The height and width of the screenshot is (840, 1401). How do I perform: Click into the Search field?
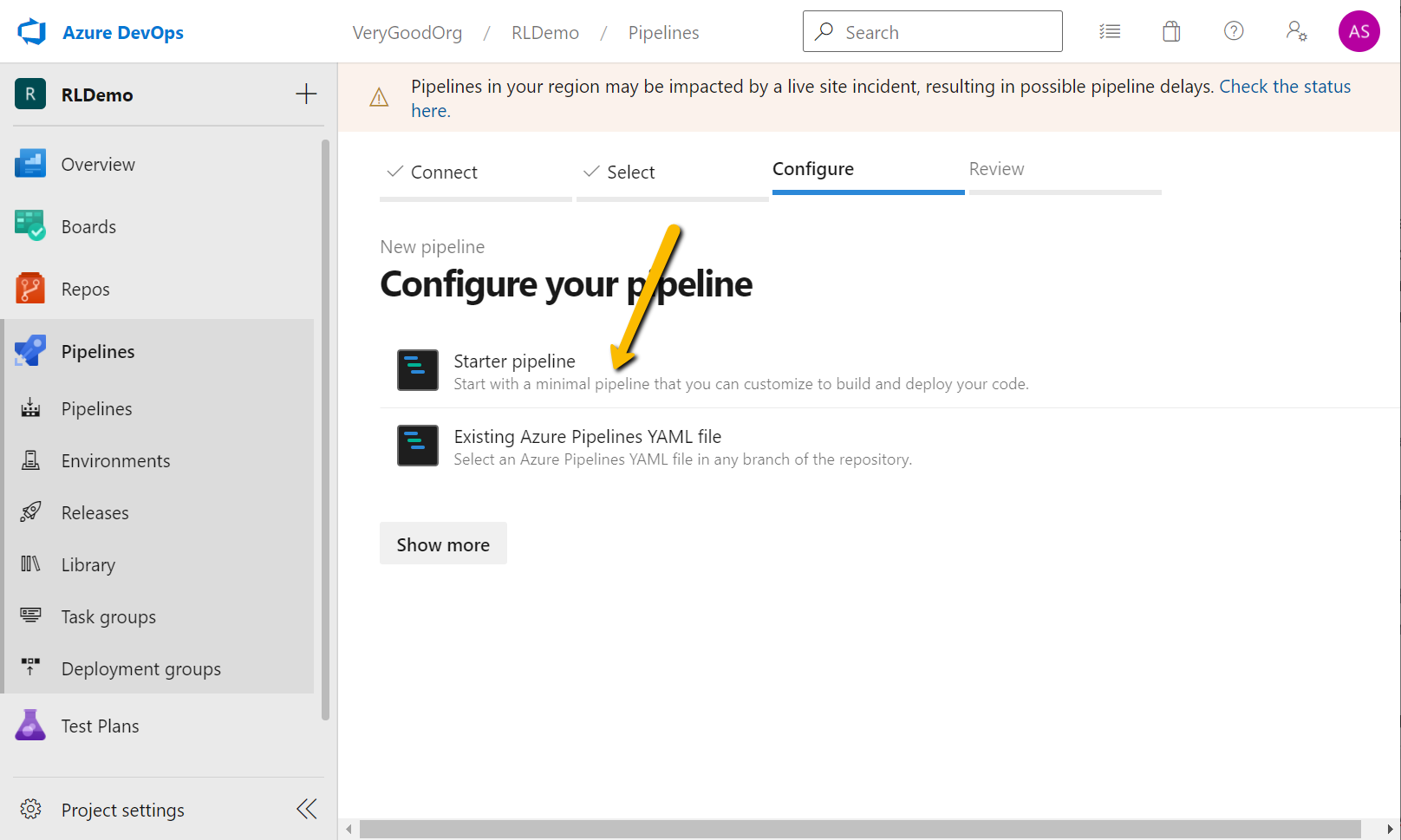[x=932, y=31]
